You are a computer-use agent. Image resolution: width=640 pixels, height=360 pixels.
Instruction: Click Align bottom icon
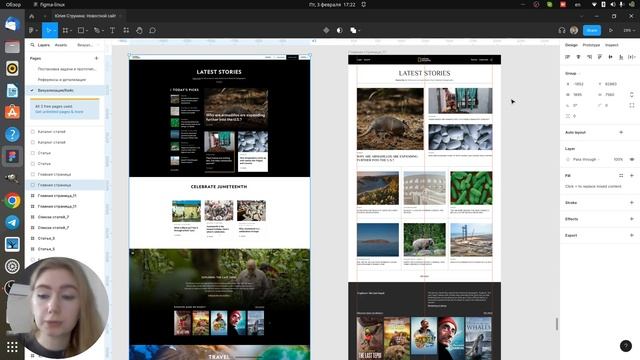621,57
